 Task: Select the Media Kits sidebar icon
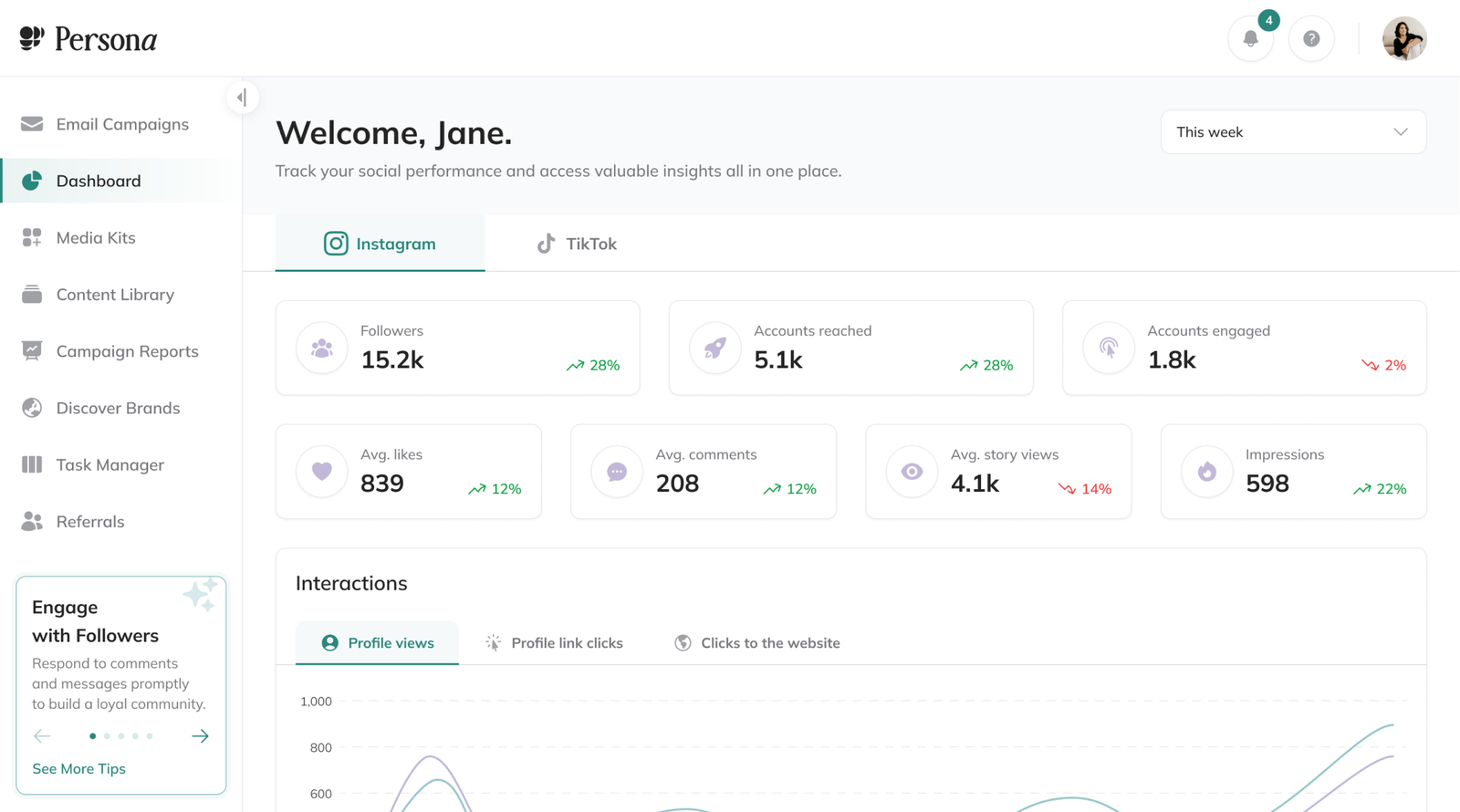[x=32, y=237]
